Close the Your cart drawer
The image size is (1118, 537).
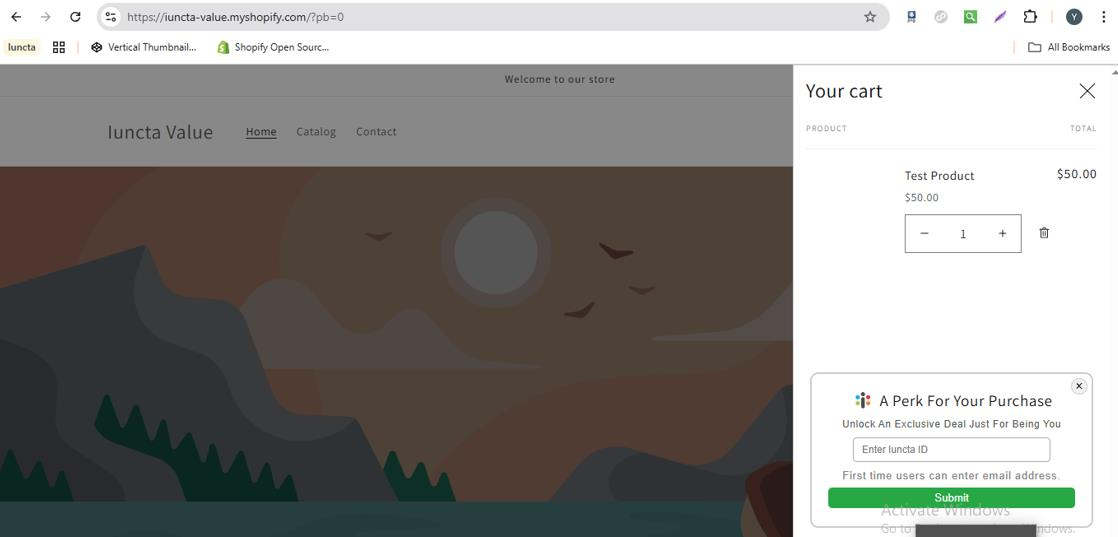1086,91
